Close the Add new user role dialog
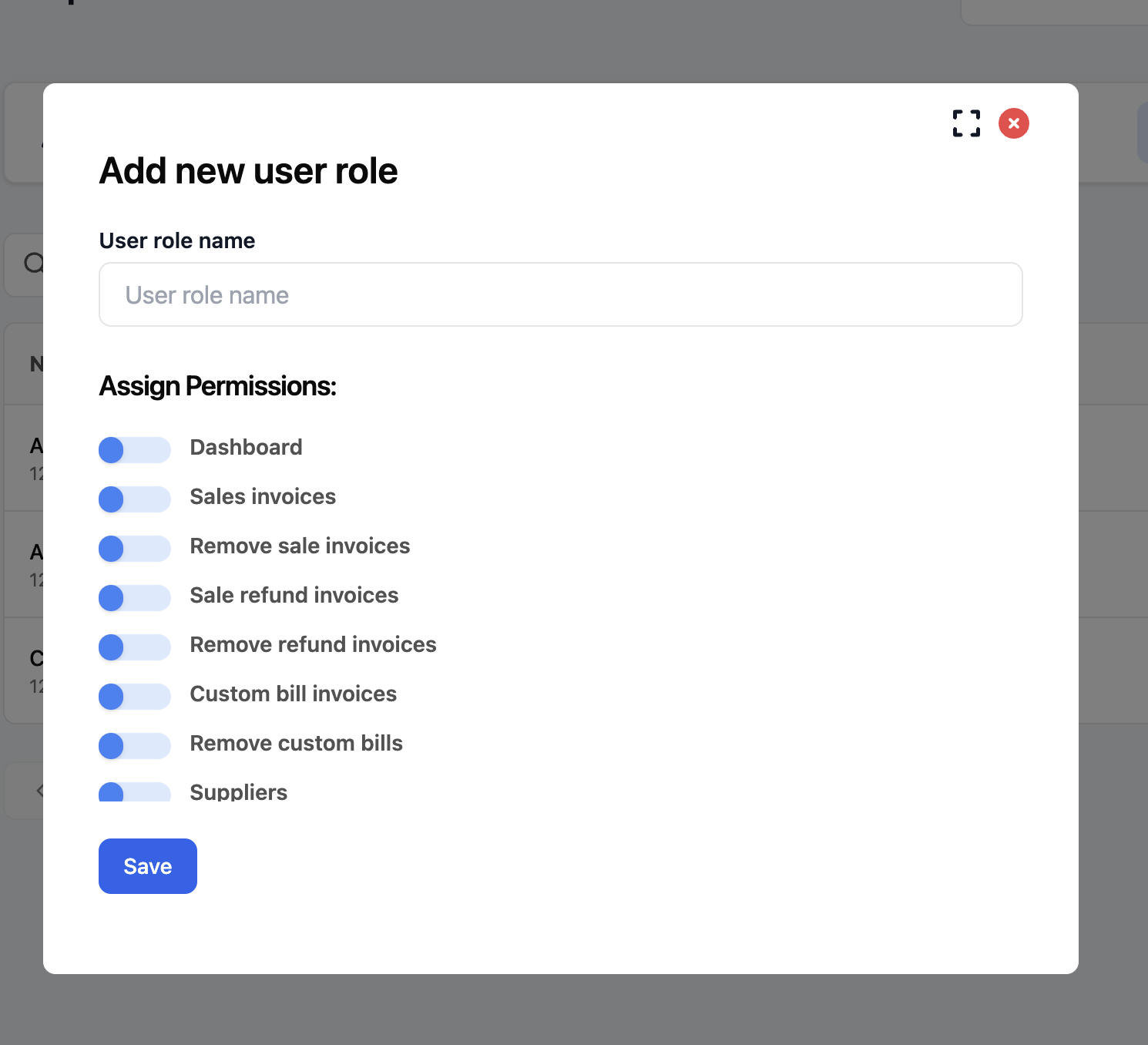The image size is (1148, 1045). tap(1013, 123)
